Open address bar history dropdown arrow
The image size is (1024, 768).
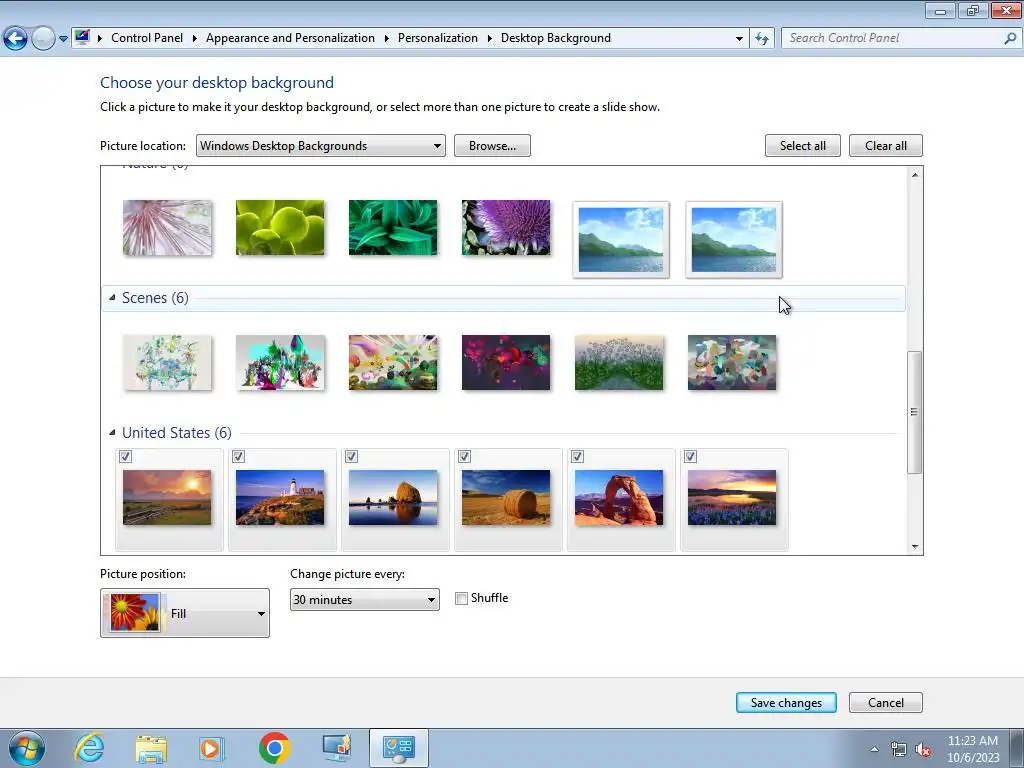(739, 38)
